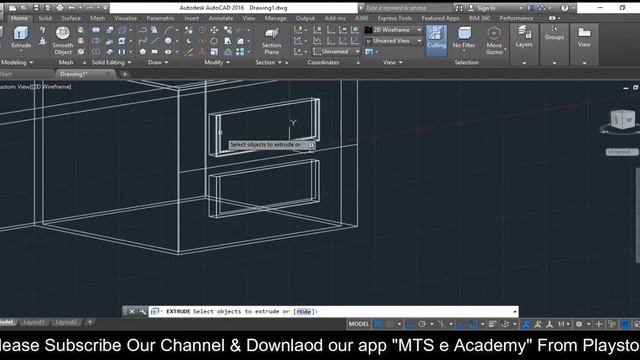640x360 pixels.
Task: Click the Quick Access Open file icon
Action: [x=24, y=8]
